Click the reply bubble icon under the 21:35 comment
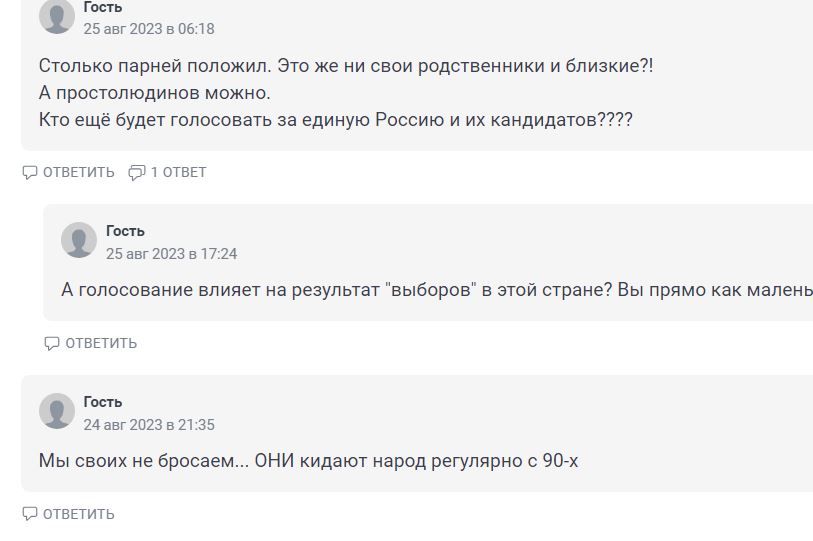Screen dimensions: 813x541 30,514
